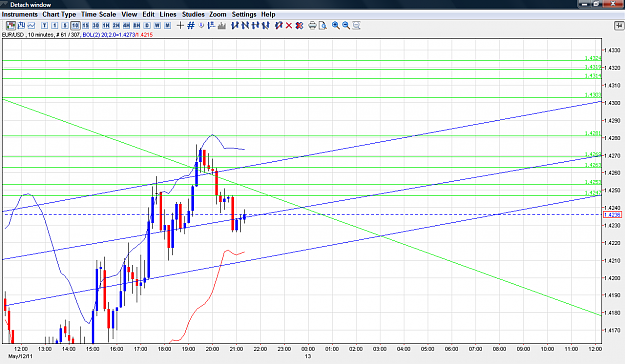This screenshot has width=625, height=364.
Task: Switch to the line chart type icon
Action: 31,26
